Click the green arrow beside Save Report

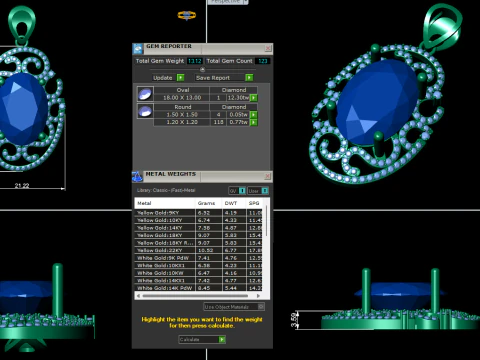249,78
